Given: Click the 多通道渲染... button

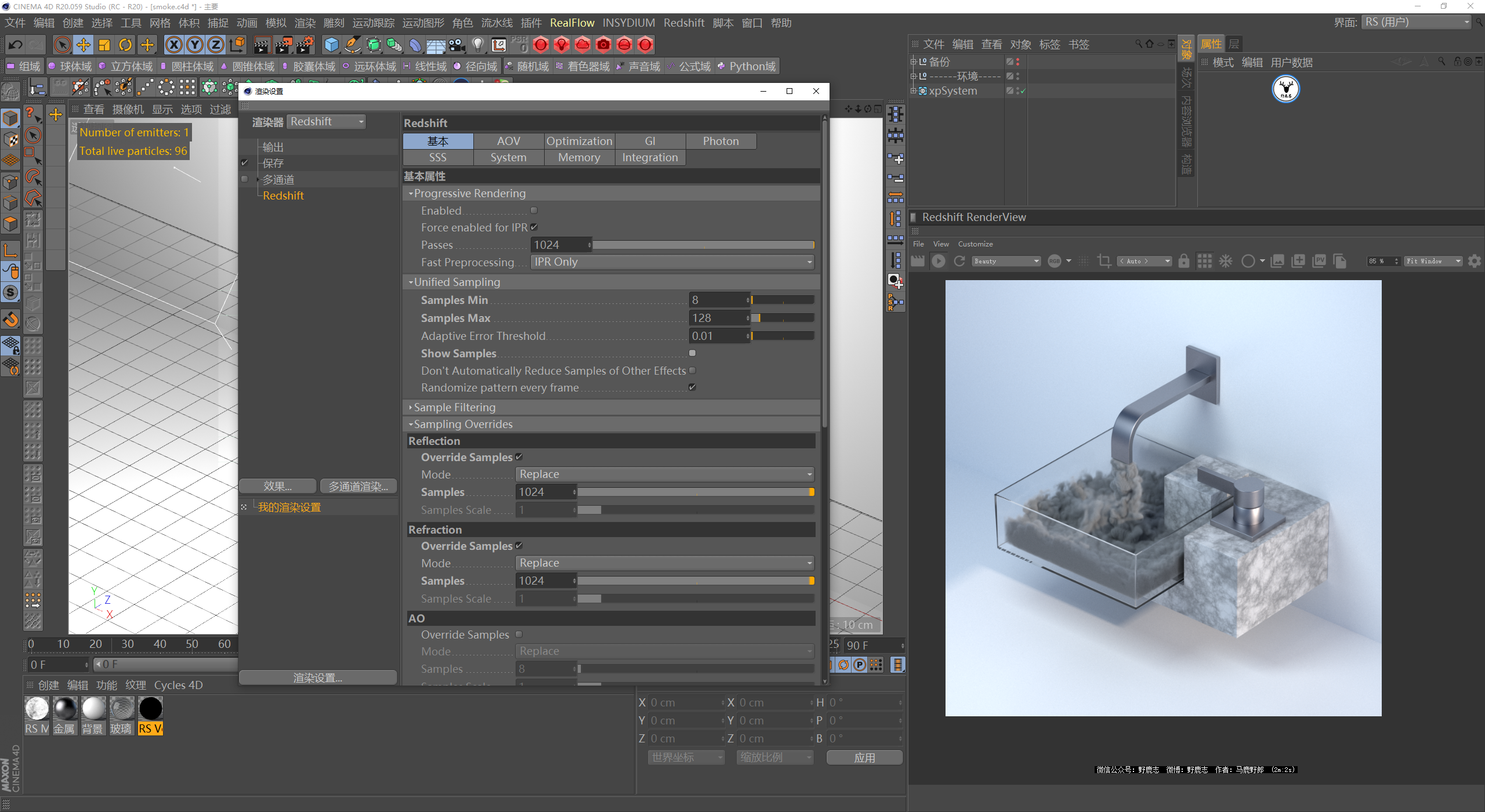Looking at the screenshot, I should (x=358, y=486).
